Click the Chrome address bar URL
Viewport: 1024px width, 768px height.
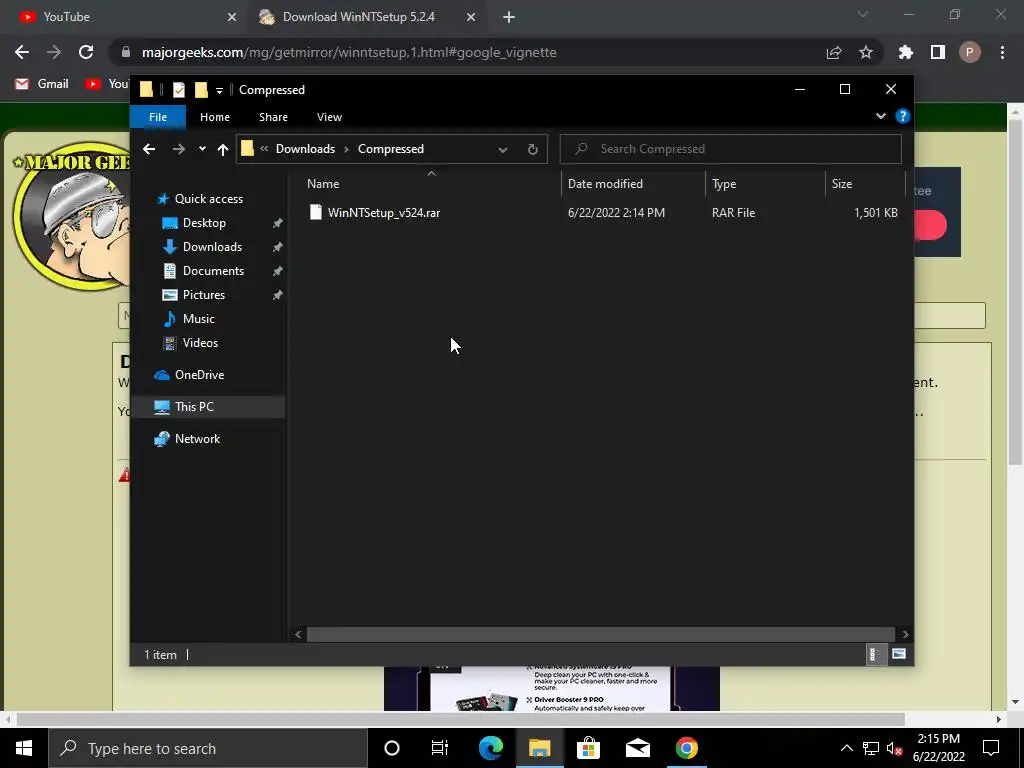[349, 52]
